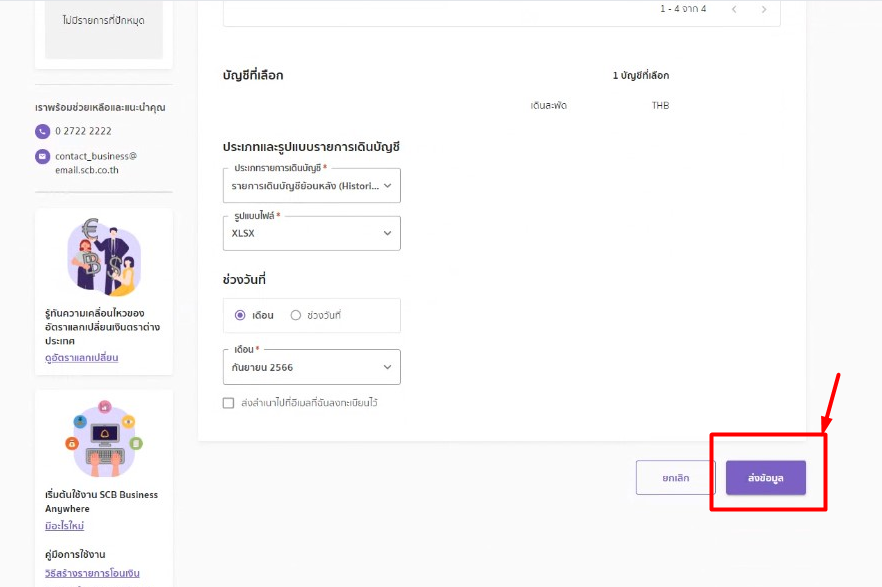This screenshot has width=882, height=587.
Task: Click the '1 บัญชีที่เลือก' count text
Action: pyautogui.click(x=641, y=75)
